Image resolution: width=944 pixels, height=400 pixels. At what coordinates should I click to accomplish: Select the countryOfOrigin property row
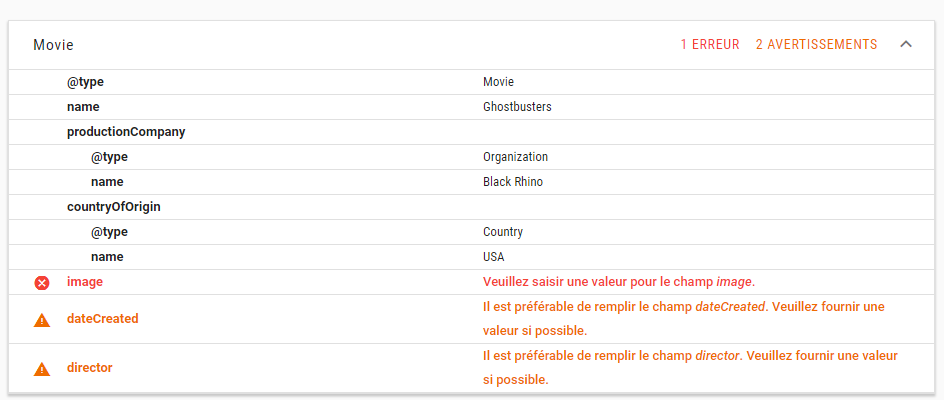click(x=114, y=207)
